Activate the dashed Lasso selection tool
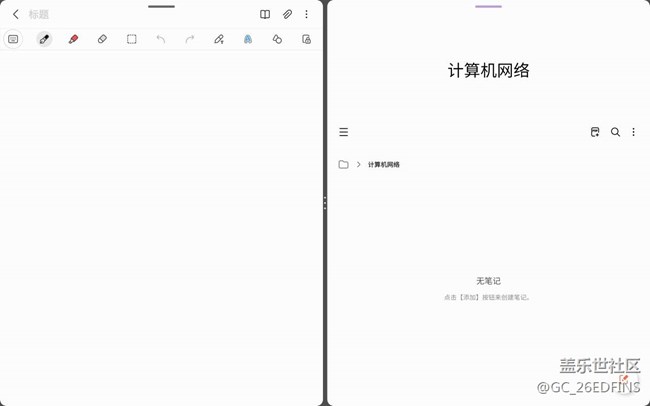Screen dimensions: 650x406 (131, 39)
